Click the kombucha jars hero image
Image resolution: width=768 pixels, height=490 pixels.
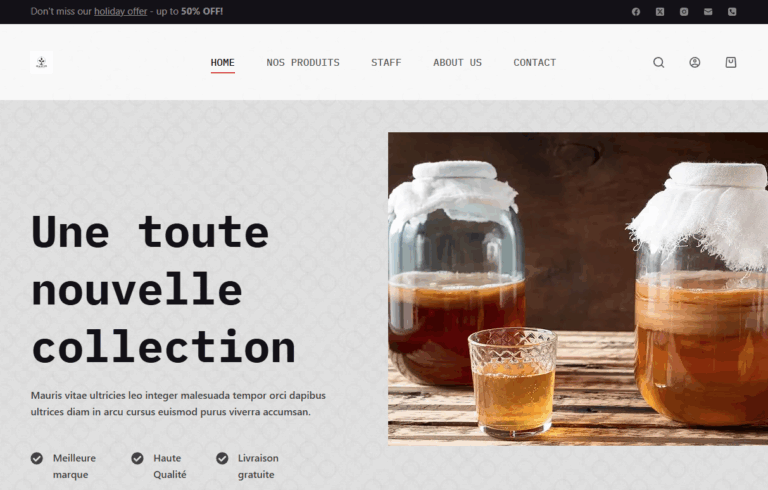578,289
